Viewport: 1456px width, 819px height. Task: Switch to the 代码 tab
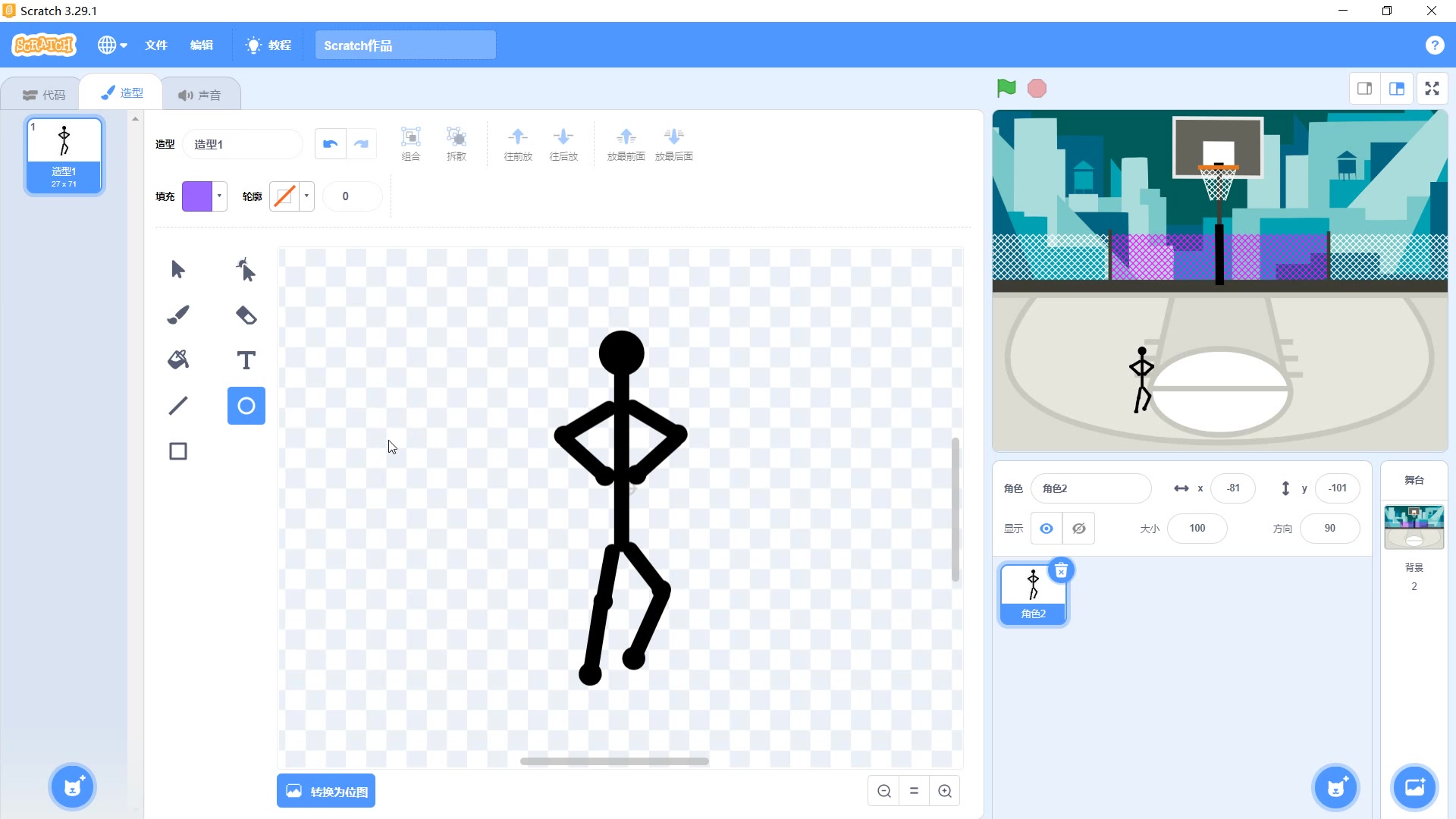click(x=44, y=95)
